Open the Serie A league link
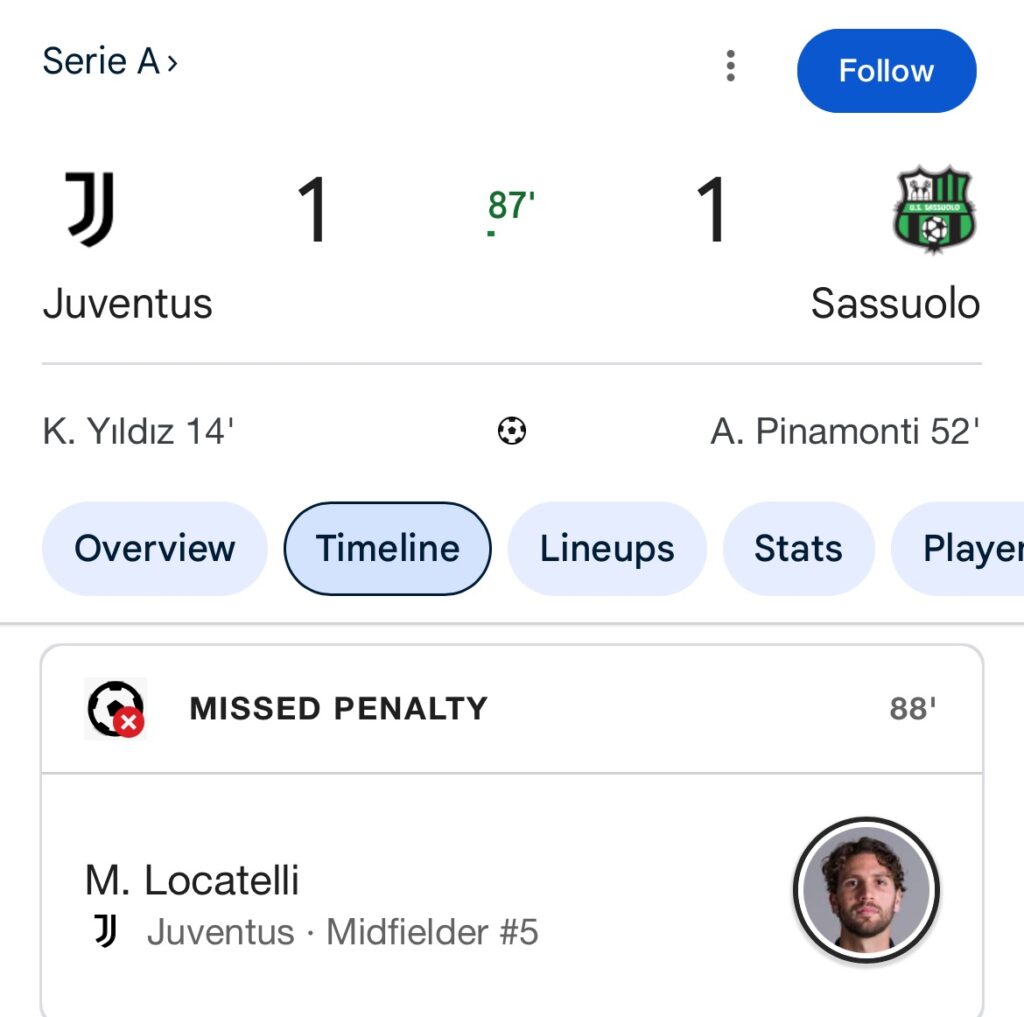The width and height of the screenshot is (1024, 1017). [x=110, y=62]
